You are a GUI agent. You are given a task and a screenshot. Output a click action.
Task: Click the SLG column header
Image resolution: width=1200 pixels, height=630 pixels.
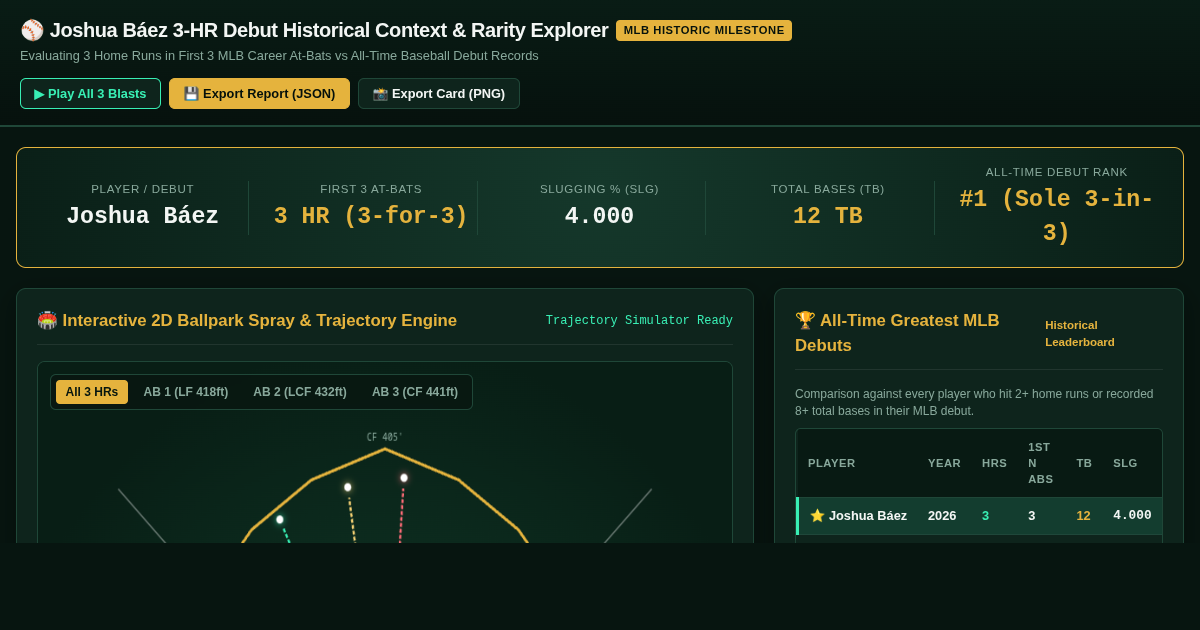1125,463
